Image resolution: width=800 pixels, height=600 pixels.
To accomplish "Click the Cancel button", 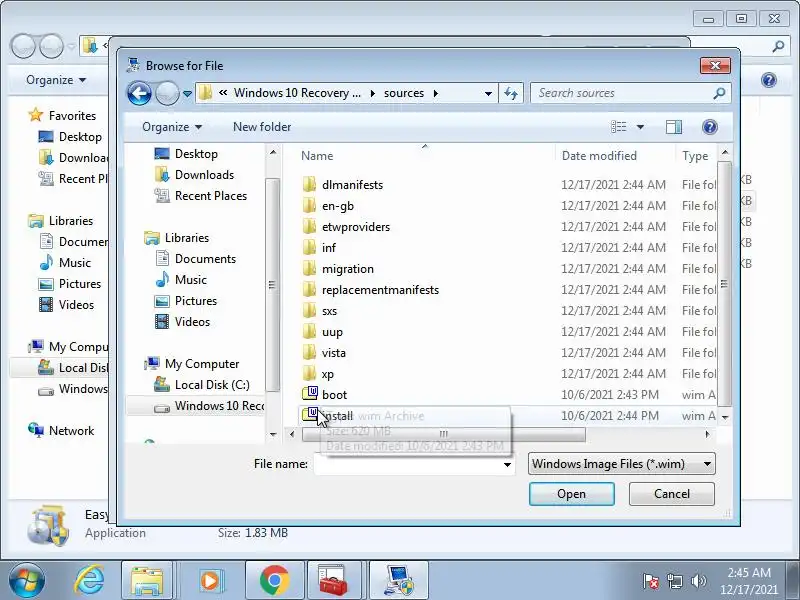I will 671,494.
